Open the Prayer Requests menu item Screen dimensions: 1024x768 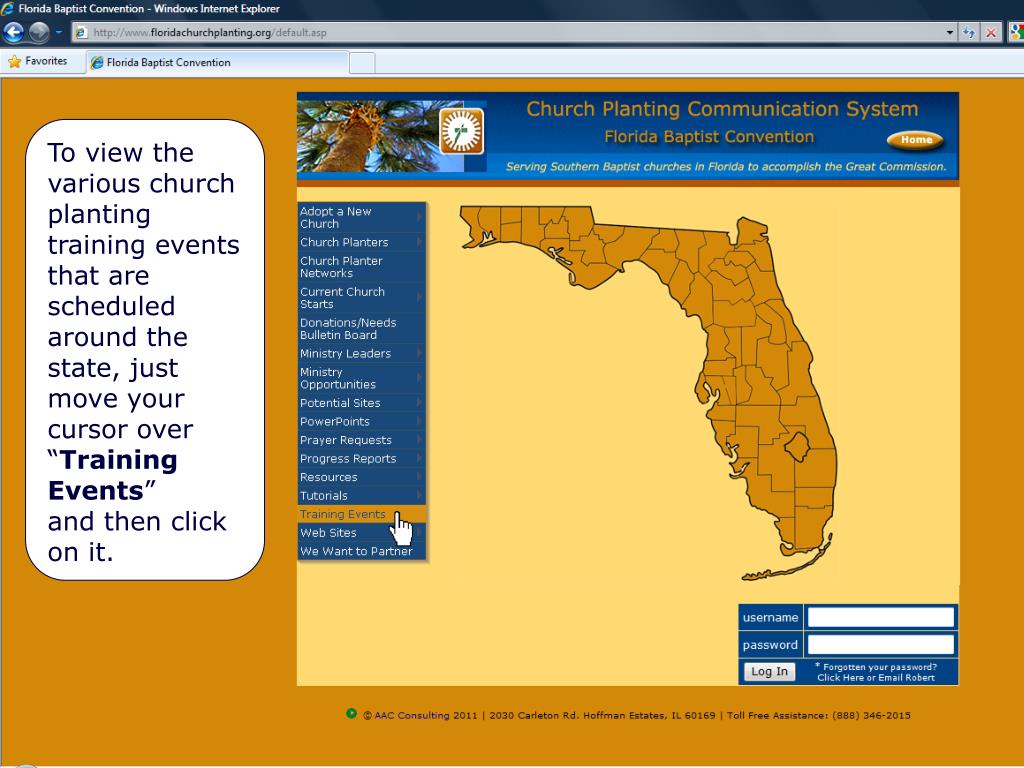click(362, 440)
